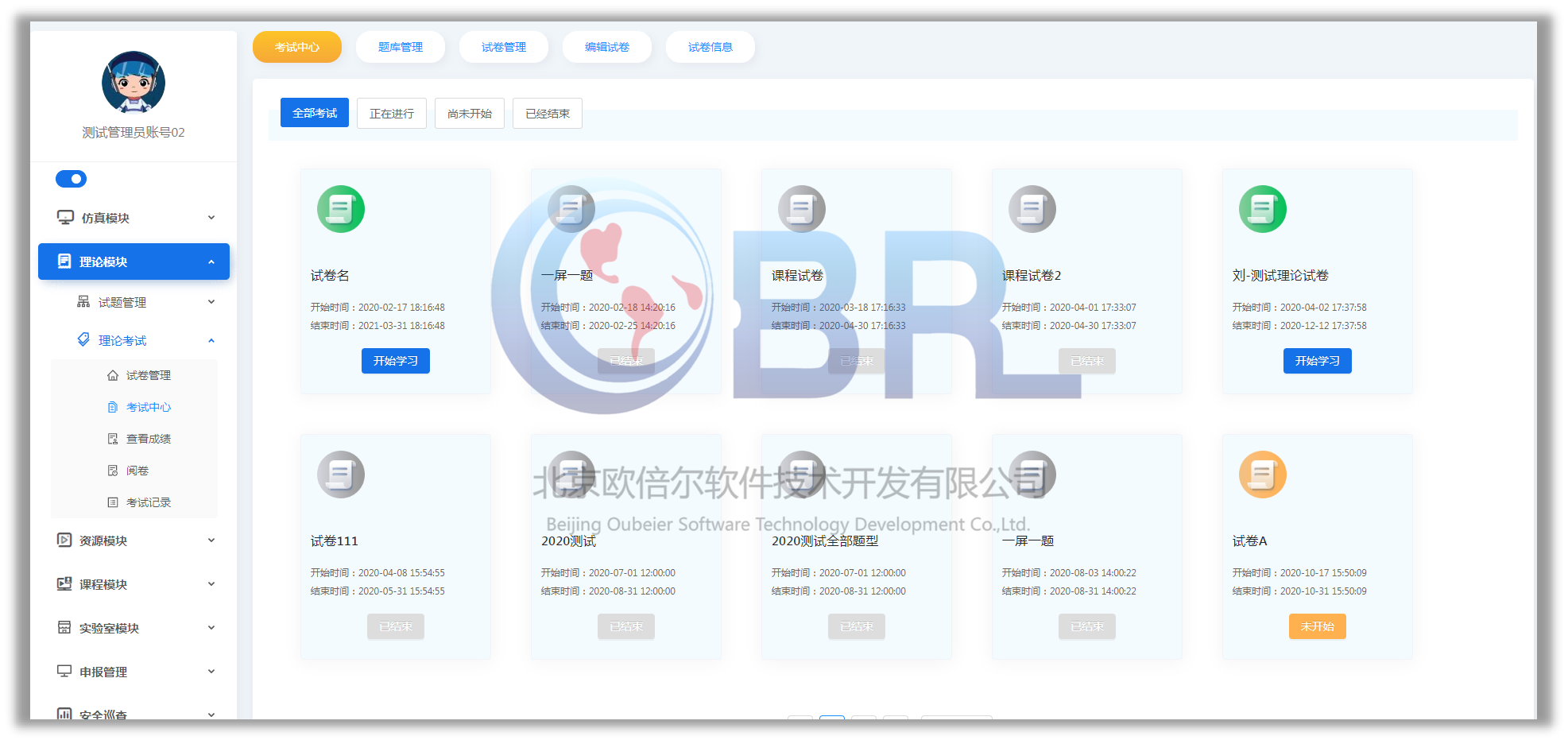This screenshot has height=740, width=1568.
Task: Click 未开始 button on 试卷A card
Action: point(1318,626)
